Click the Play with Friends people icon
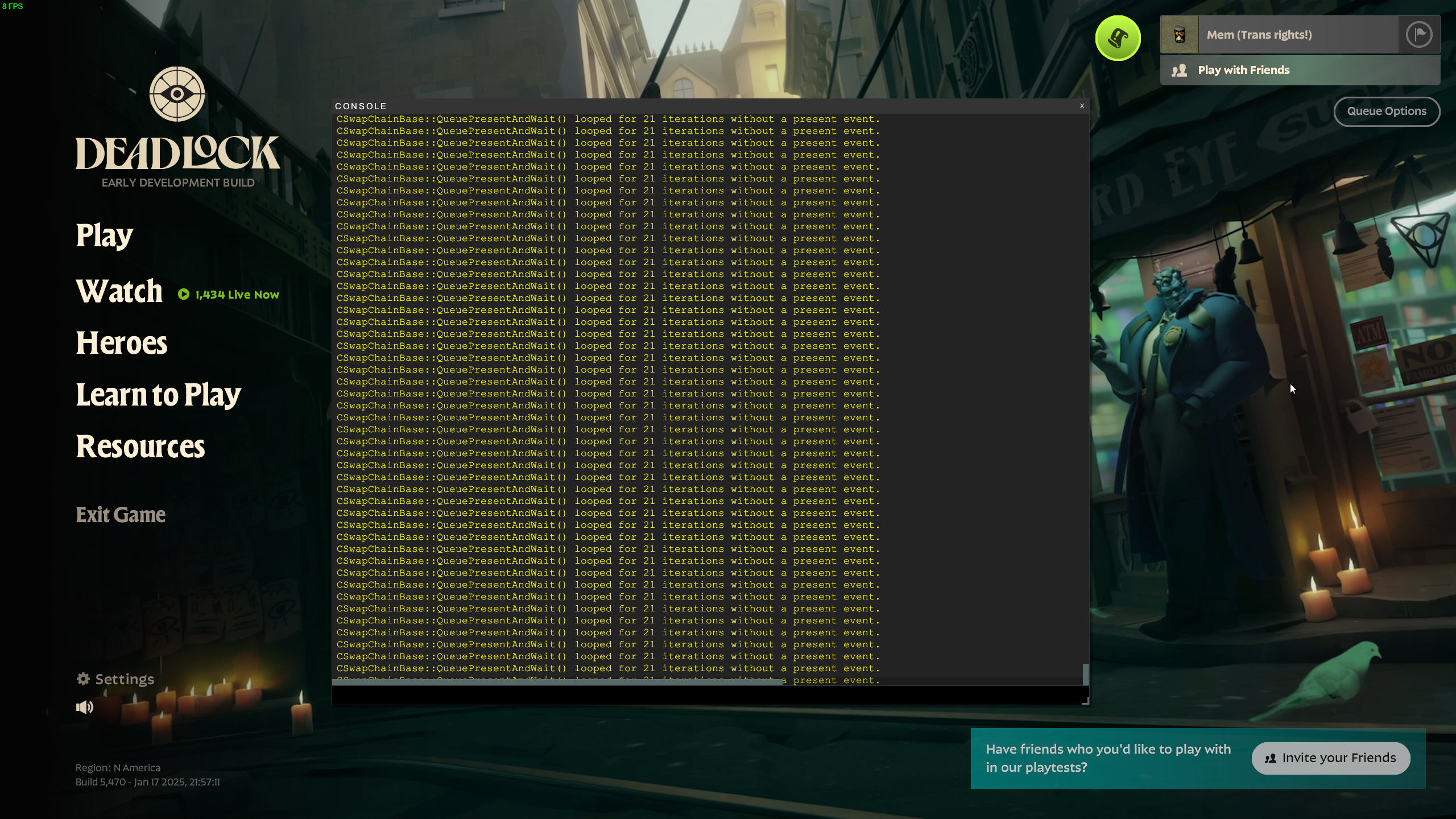This screenshot has width=1456, height=819. click(1179, 70)
